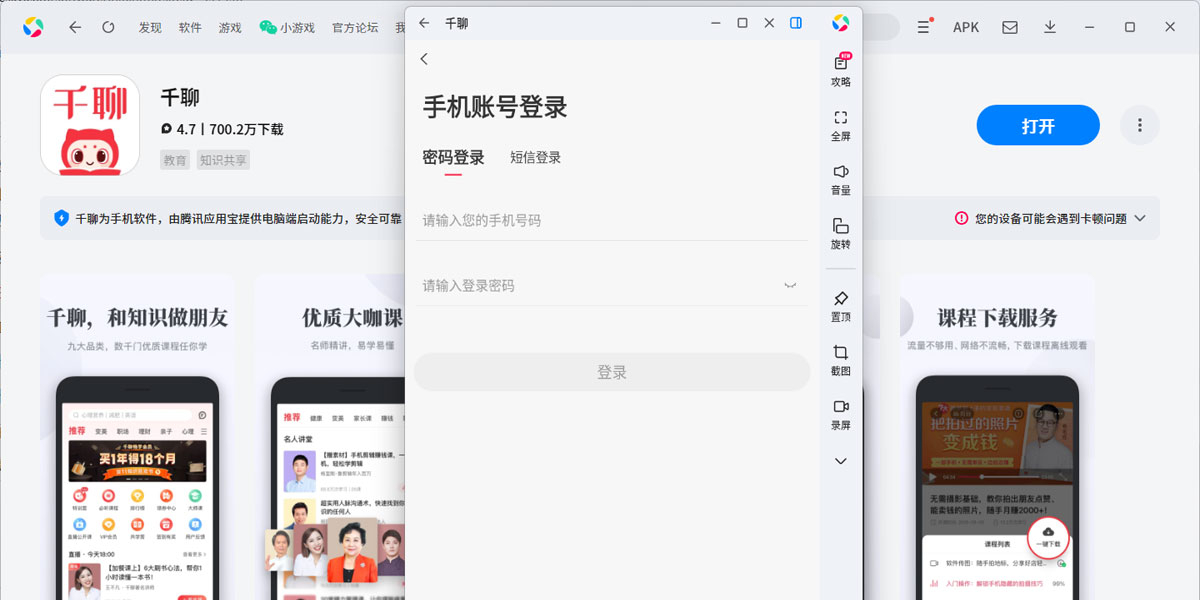The height and width of the screenshot is (600, 1200).
Task: Open the messages mail icon
Action: click(1010, 27)
